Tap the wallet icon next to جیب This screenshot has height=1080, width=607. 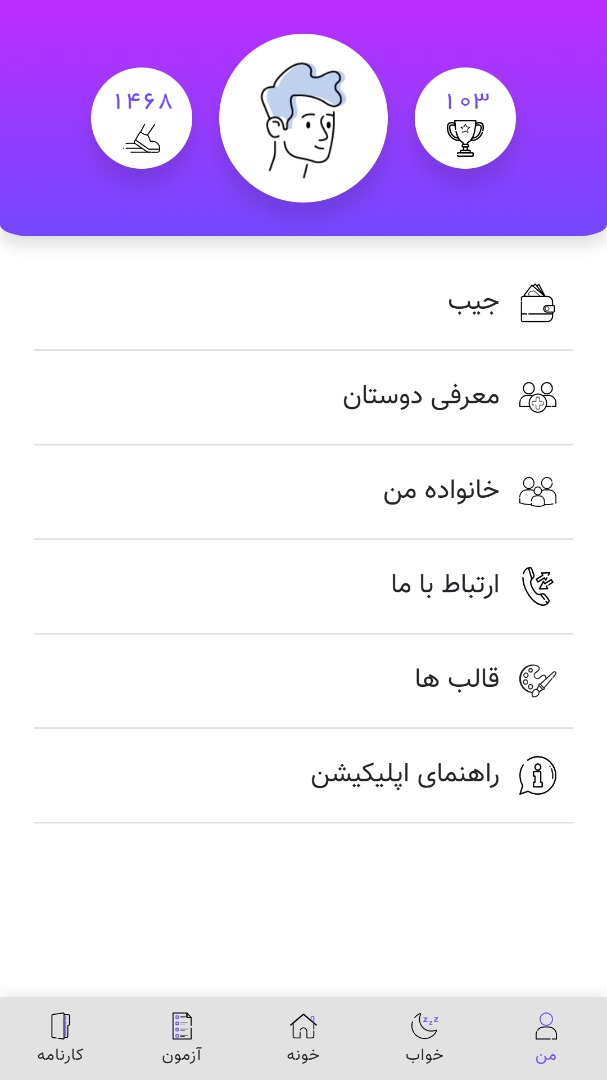[537, 303]
